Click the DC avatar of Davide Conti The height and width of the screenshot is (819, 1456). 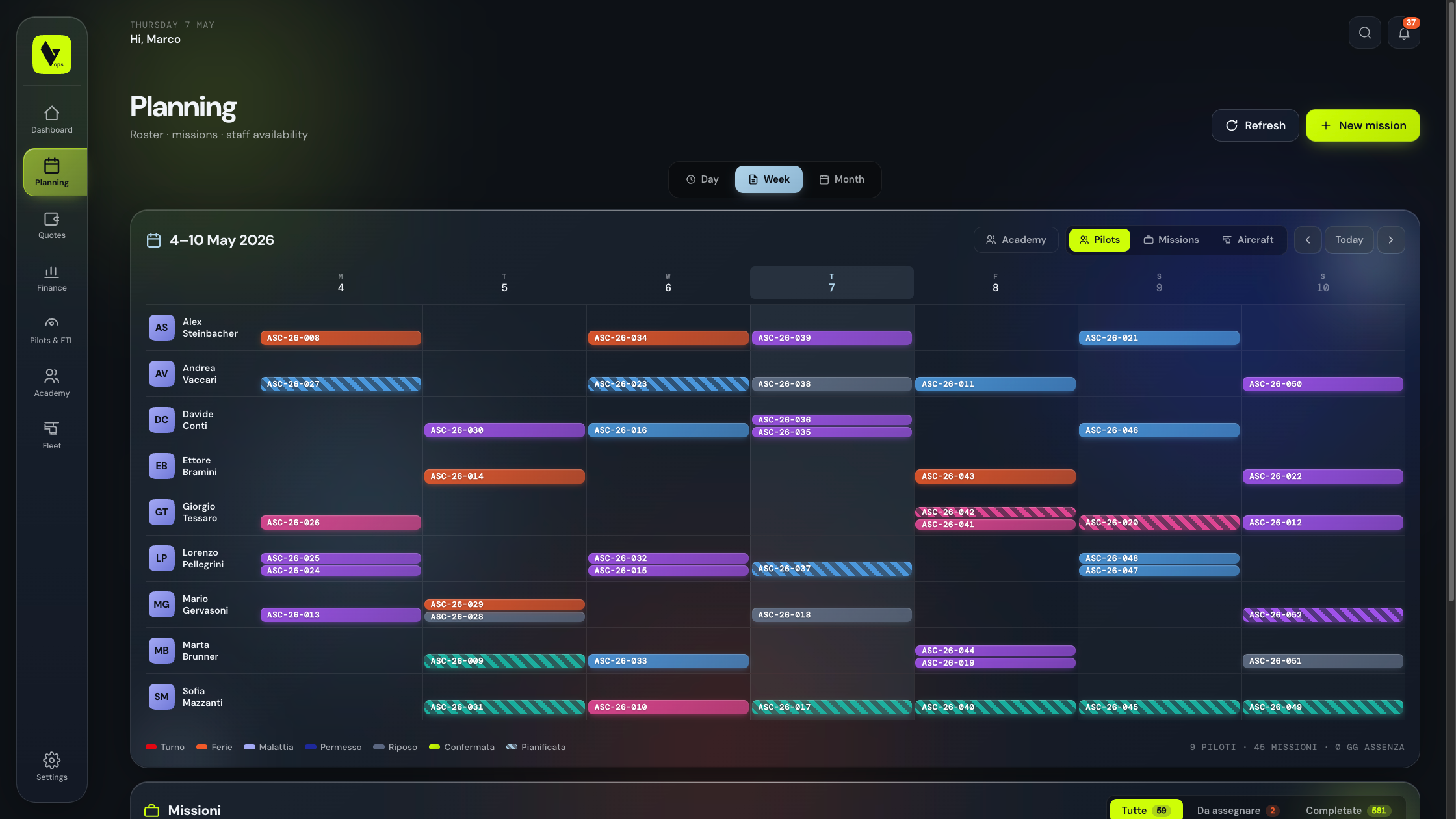coord(162,420)
